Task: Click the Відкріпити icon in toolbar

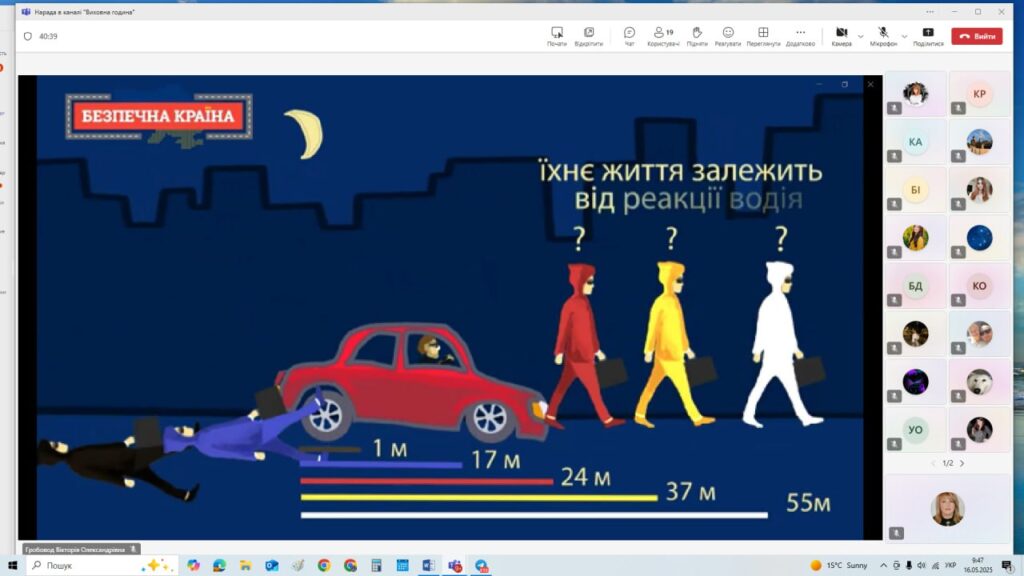Action: pyautogui.click(x=588, y=36)
